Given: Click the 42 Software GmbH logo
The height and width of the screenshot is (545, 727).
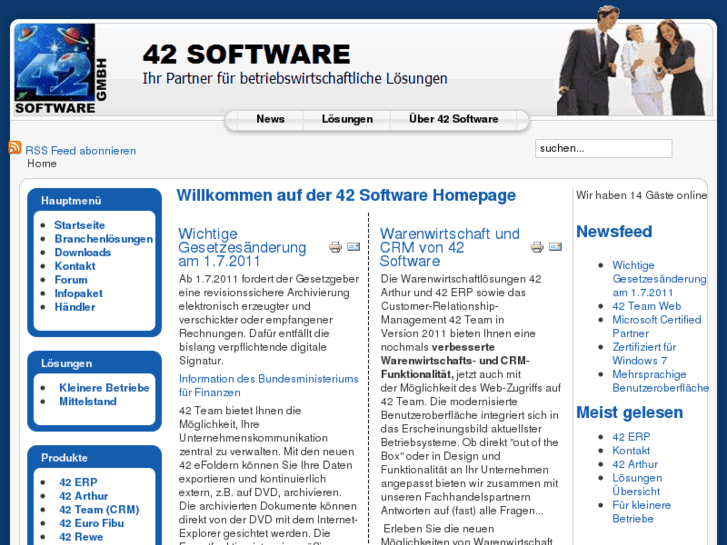Looking at the screenshot, I should click(61, 69).
